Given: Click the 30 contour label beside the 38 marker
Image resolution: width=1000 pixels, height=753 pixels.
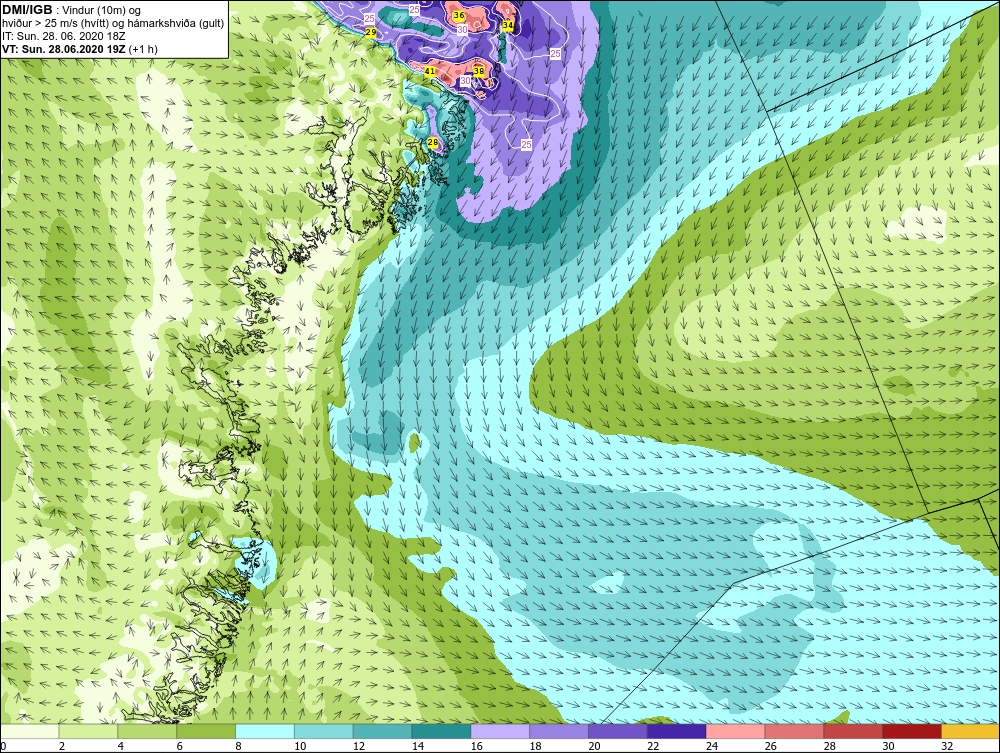Looking at the screenshot, I should coord(466,81).
